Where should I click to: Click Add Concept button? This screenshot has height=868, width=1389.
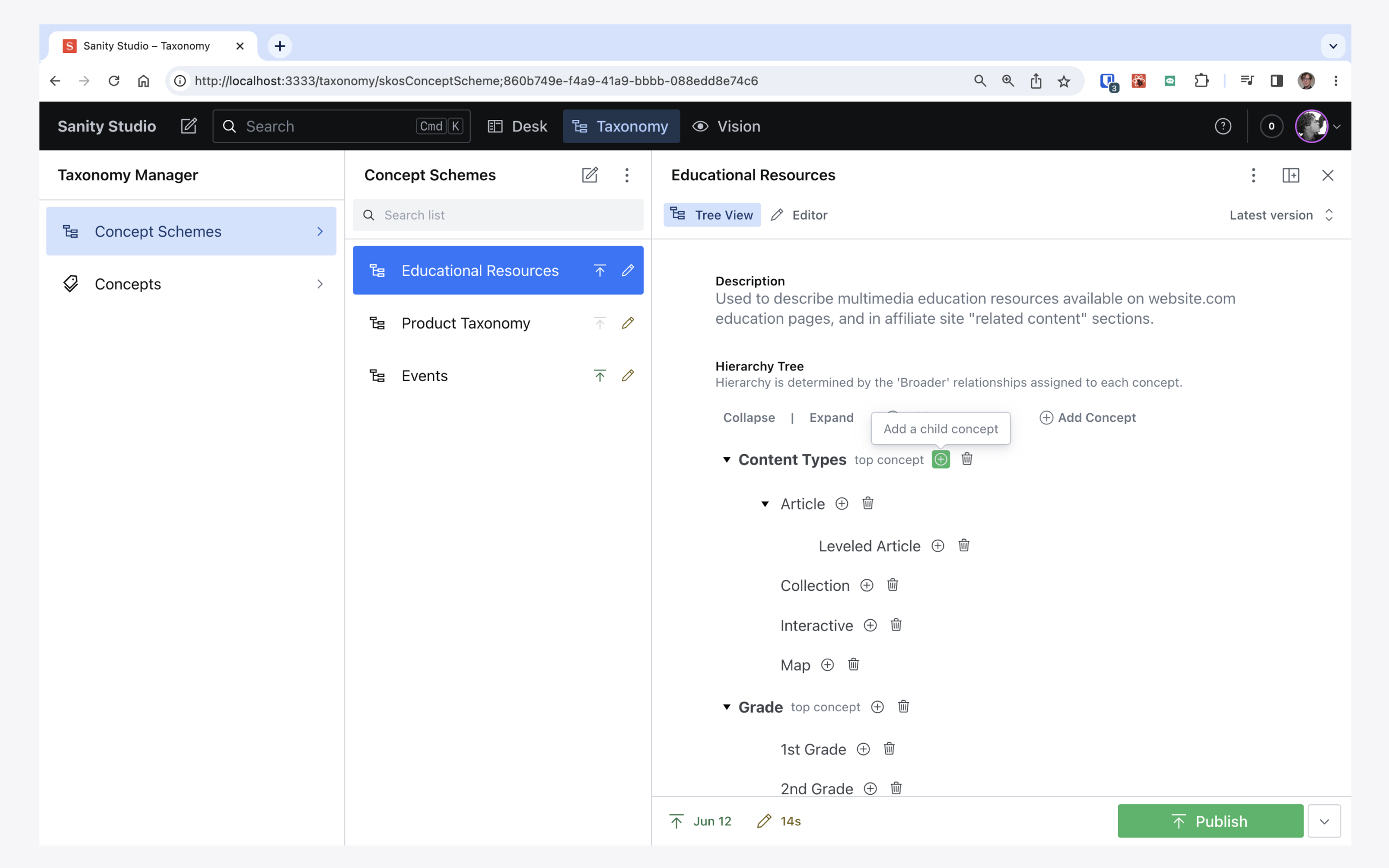[1088, 418]
